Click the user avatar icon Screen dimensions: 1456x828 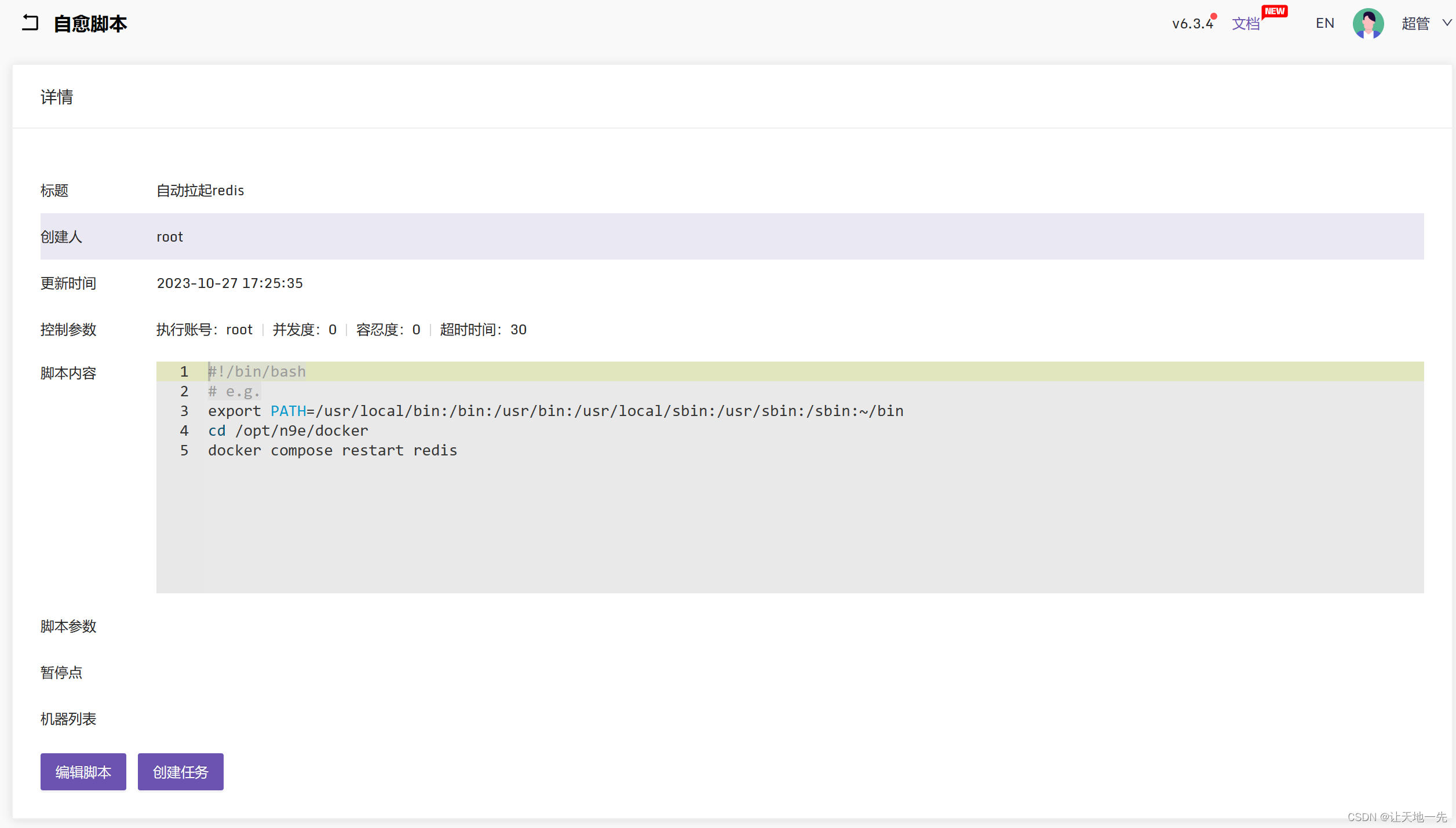click(x=1367, y=24)
